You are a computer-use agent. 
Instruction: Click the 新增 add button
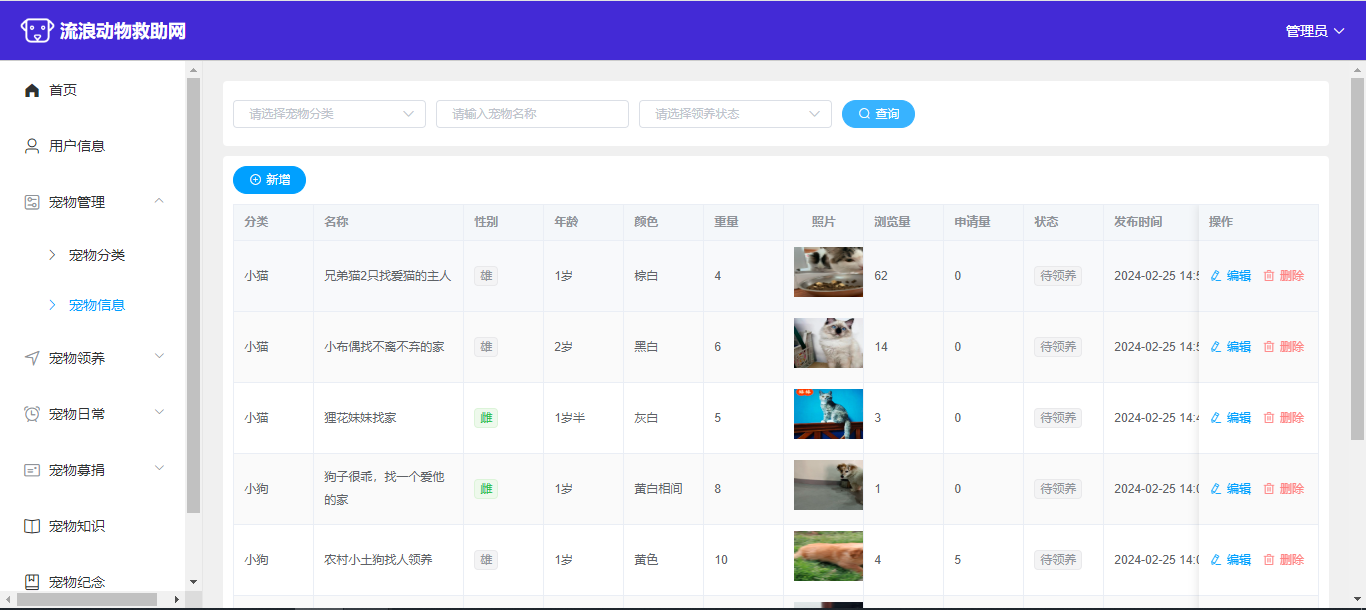[269, 180]
